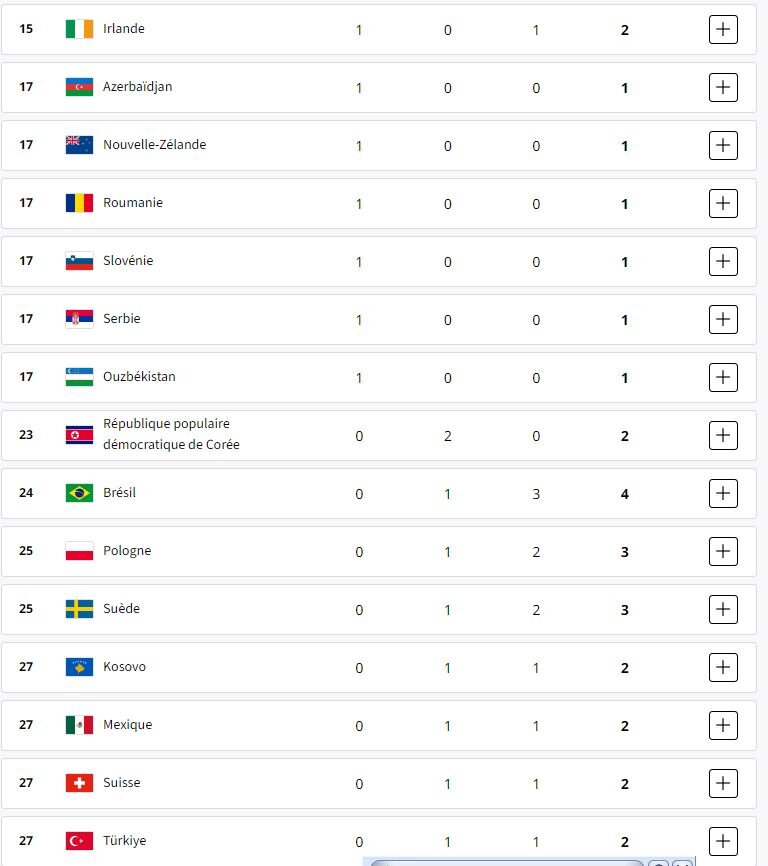Click the Pologne country name
This screenshot has height=866, width=768.
(x=127, y=551)
